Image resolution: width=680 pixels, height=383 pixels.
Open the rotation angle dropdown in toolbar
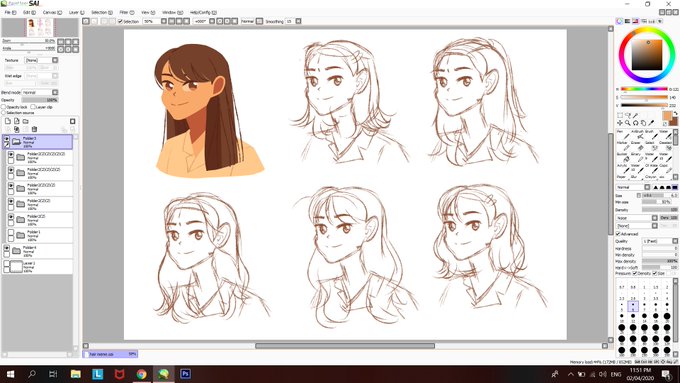pyautogui.click(x=212, y=21)
